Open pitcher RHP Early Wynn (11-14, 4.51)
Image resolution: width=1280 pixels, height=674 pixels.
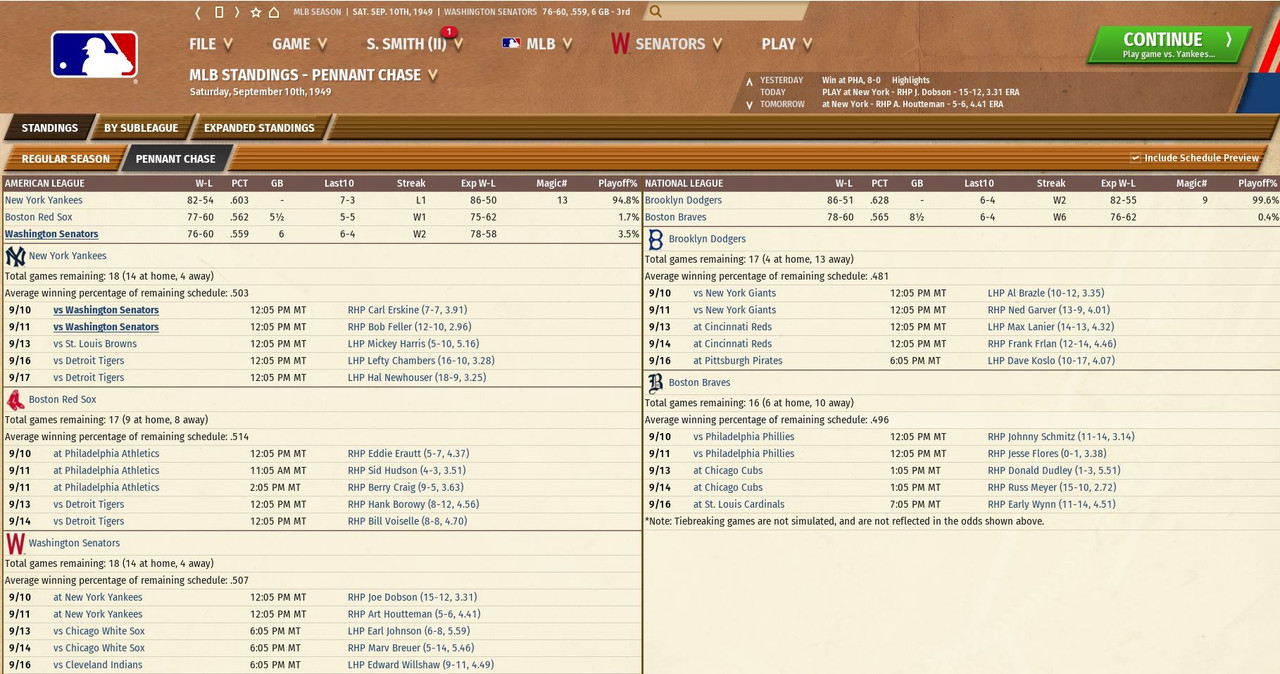coord(1052,505)
